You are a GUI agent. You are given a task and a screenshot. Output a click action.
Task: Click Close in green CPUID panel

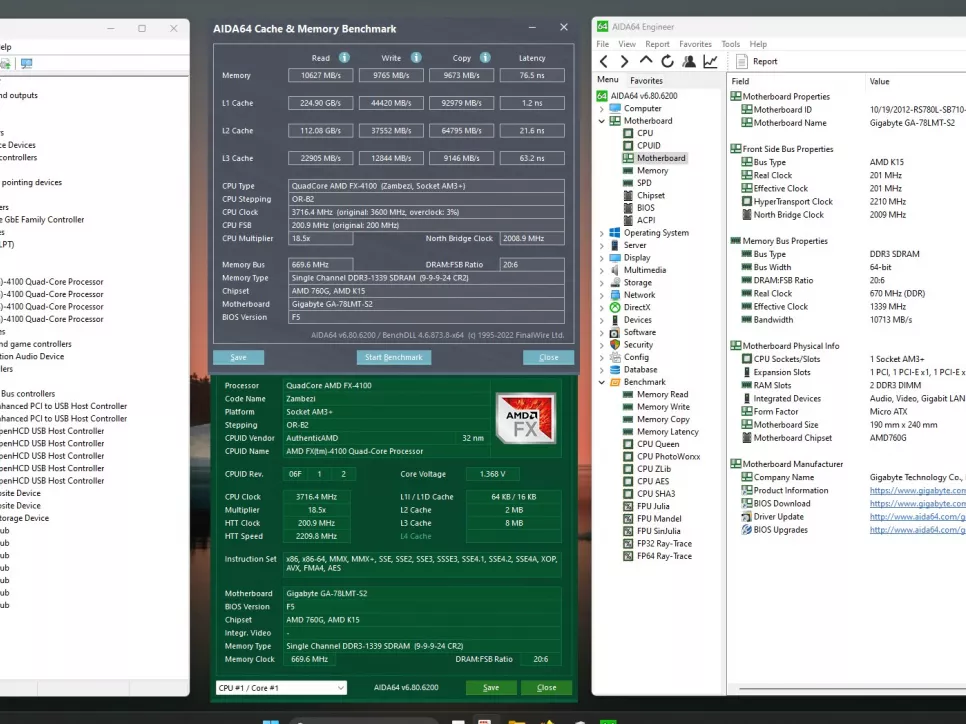(x=546, y=688)
